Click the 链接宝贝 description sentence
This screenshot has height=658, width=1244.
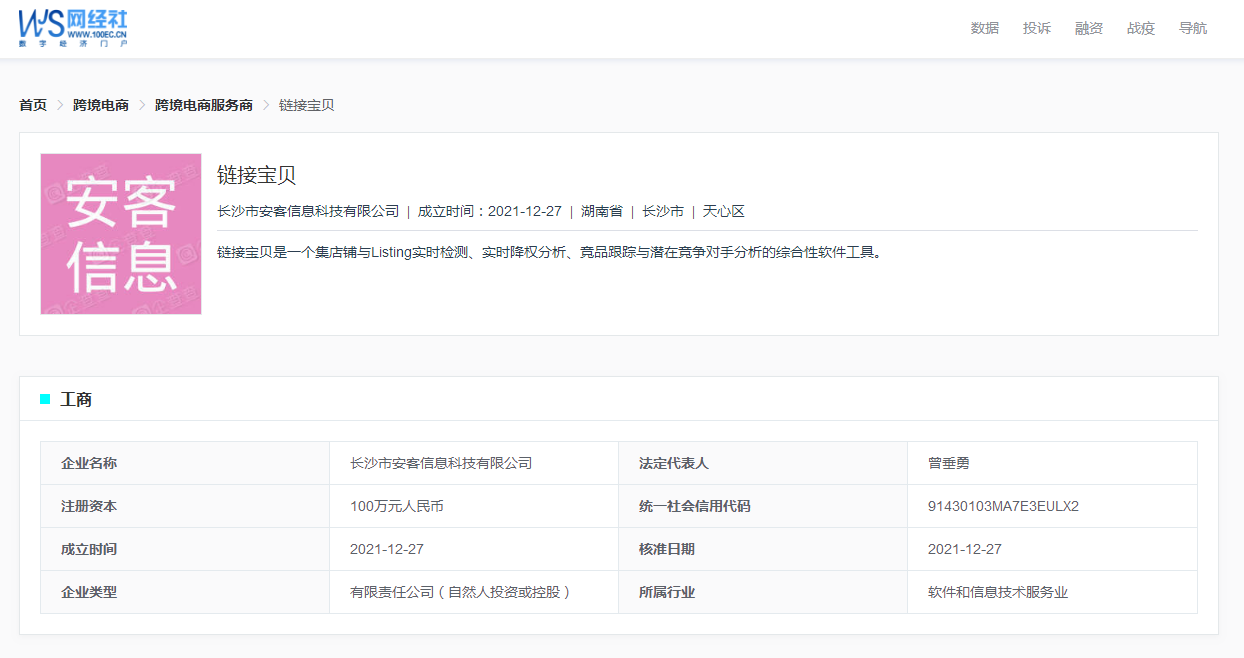(551, 252)
